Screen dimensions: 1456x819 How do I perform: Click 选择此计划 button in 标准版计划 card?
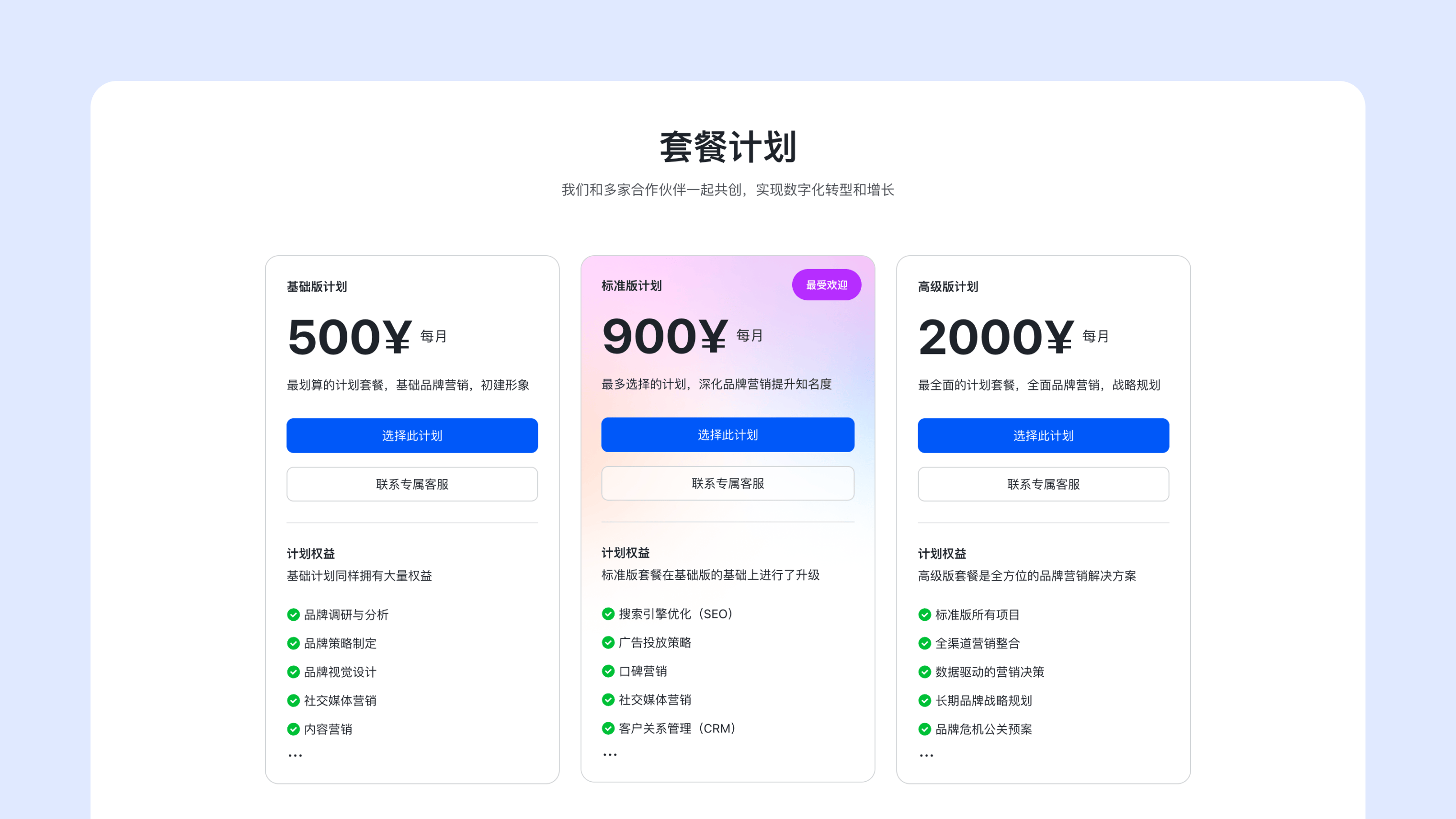coord(728,434)
